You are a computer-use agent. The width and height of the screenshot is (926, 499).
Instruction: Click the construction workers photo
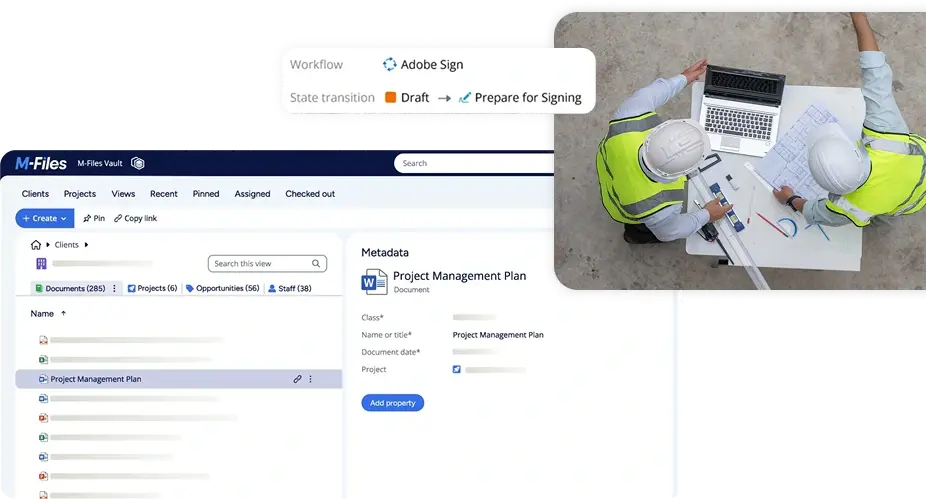click(740, 151)
